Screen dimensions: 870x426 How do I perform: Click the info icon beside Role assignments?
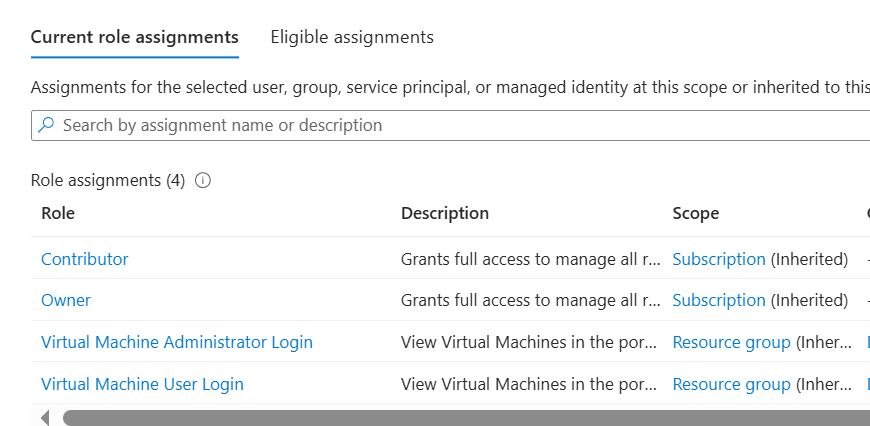pyautogui.click(x=203, y=181)
